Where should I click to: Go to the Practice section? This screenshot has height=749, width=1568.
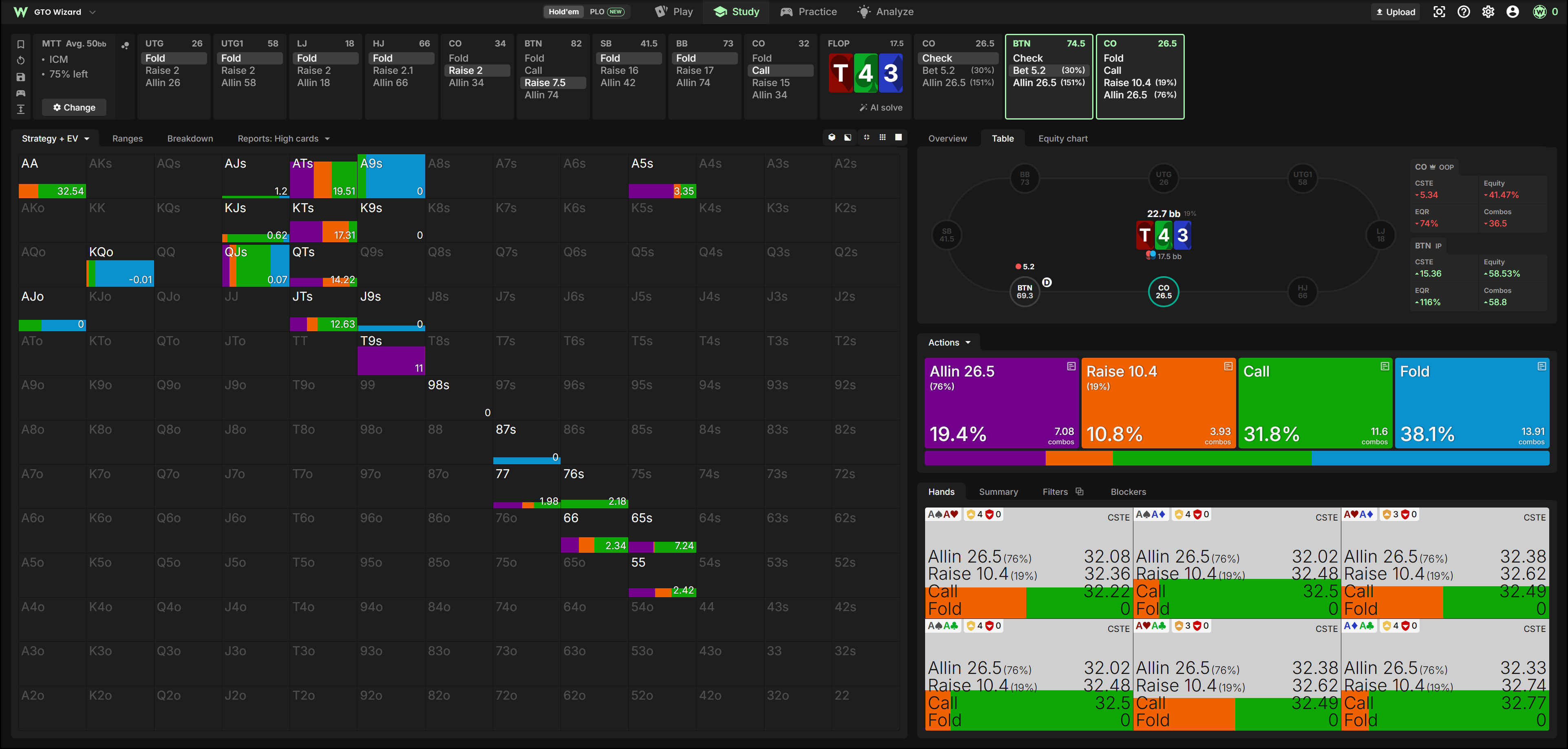pos(808,11)
